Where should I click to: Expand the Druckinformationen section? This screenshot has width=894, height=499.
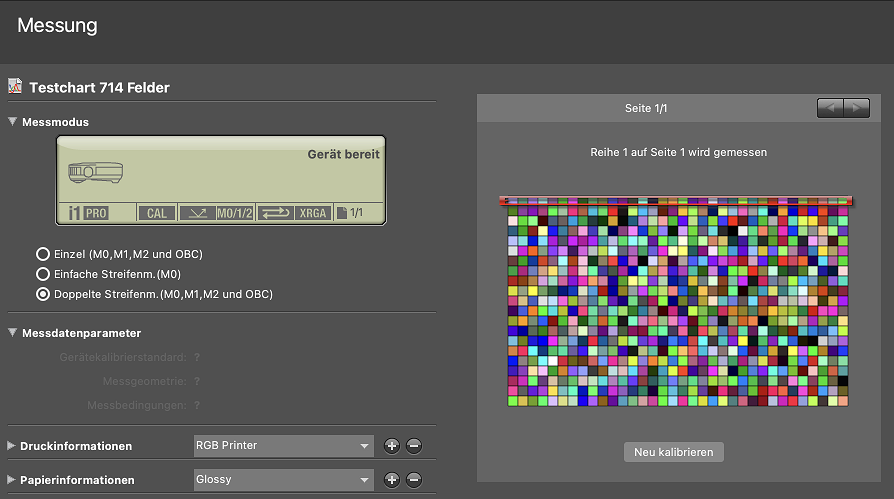[x=11, y=445]
